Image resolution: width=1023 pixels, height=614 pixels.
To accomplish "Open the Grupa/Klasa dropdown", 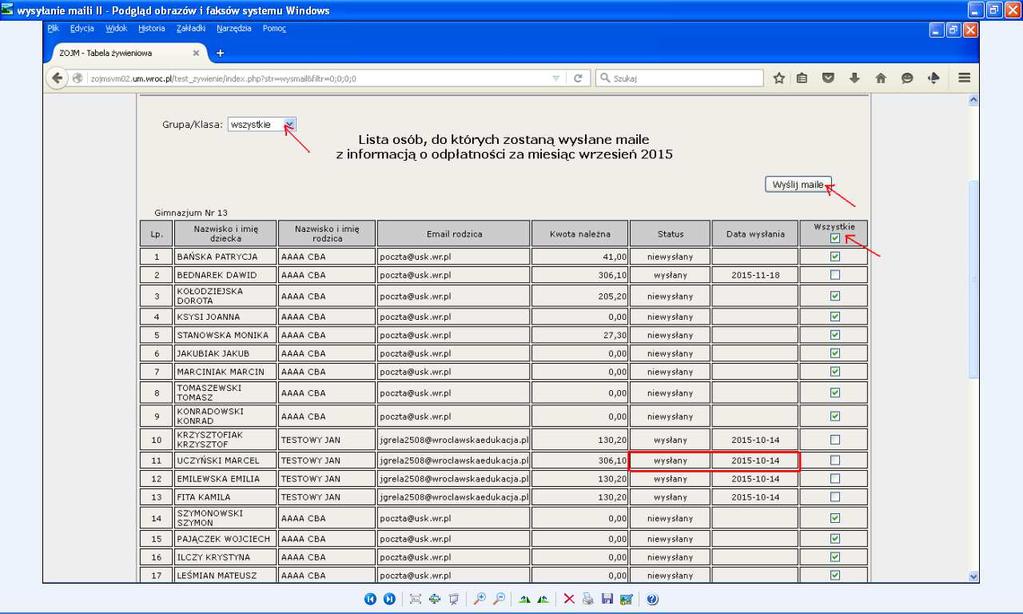I will [262, 124].
